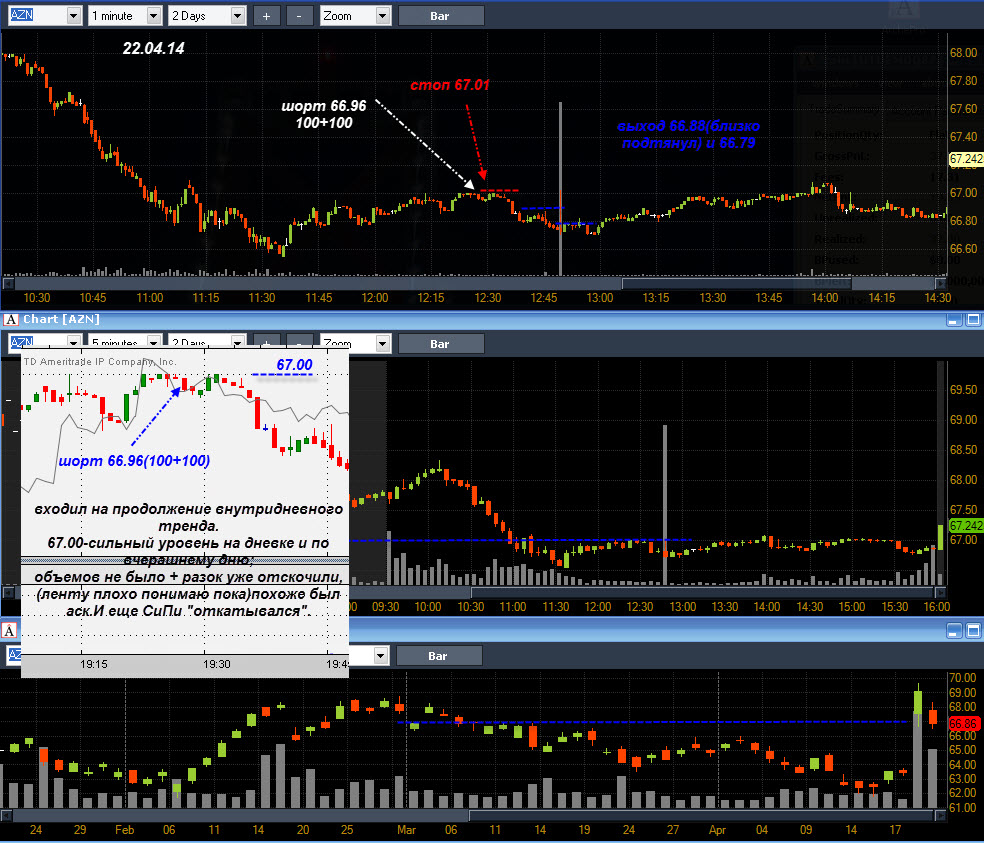Open the visible dropdown arrow in the daily chart toolbar
The image size is (984, 843).
click(381, 656)
